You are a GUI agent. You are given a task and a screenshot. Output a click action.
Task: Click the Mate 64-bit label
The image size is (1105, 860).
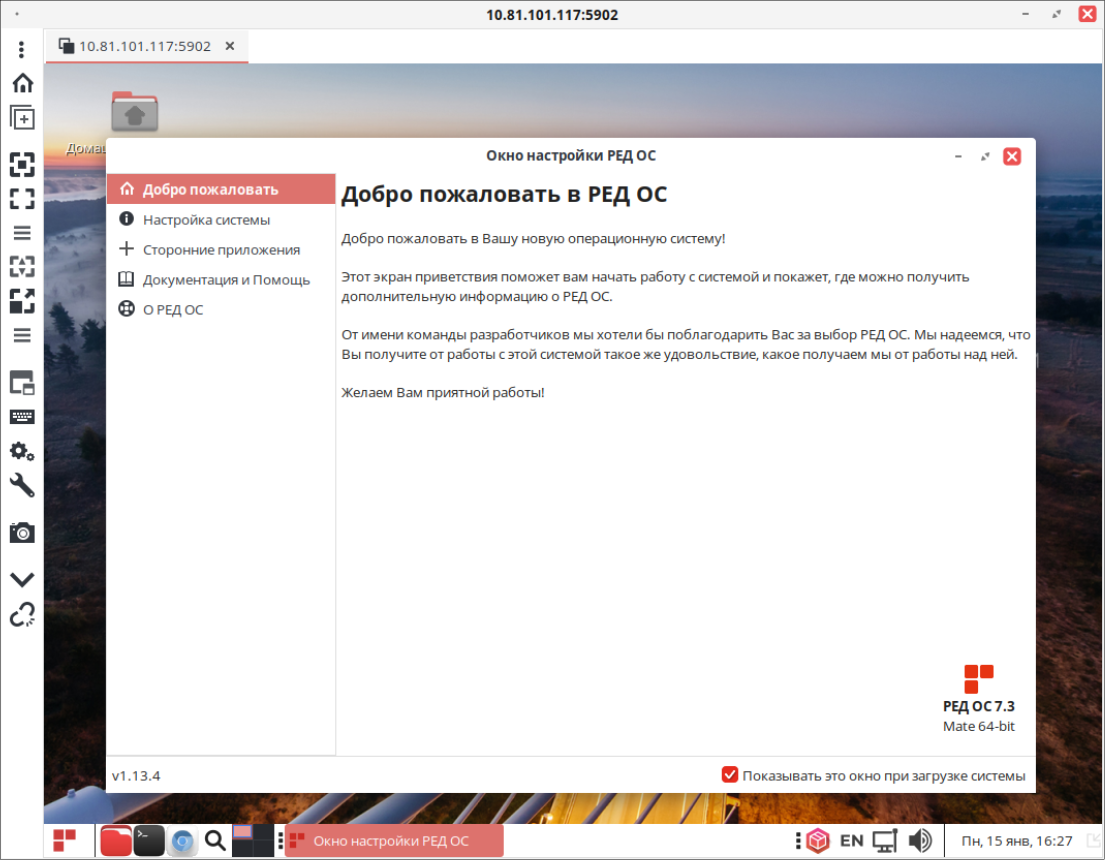click(979, 726)
